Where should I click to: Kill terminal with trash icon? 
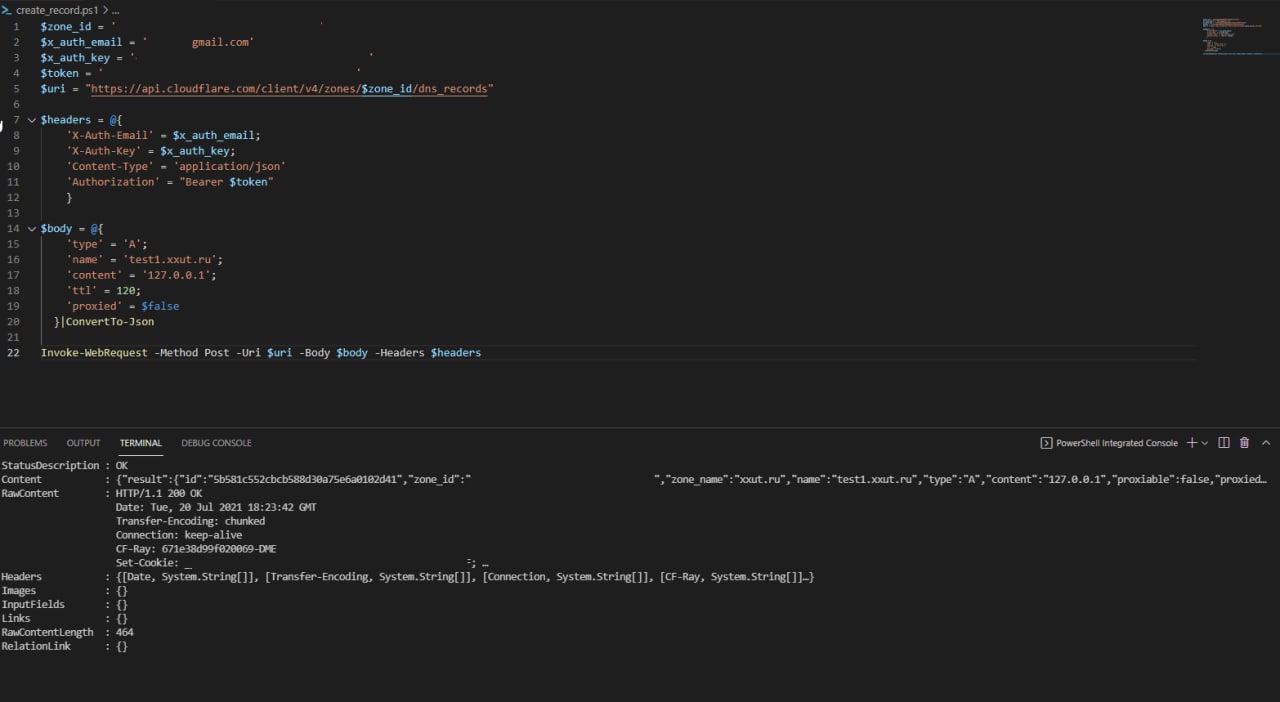click(x=1245, y=443)
